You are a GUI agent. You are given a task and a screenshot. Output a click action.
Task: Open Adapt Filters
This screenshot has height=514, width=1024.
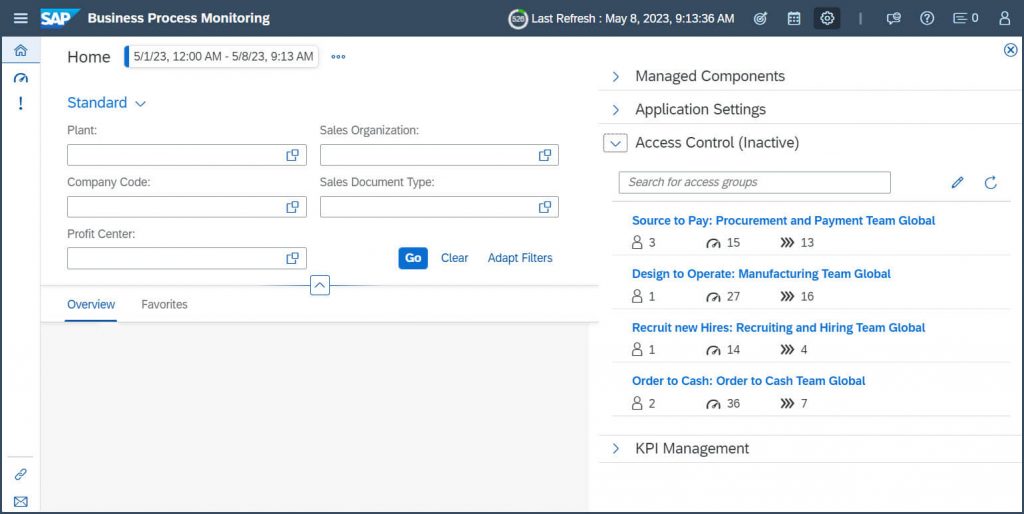point(520,258)
